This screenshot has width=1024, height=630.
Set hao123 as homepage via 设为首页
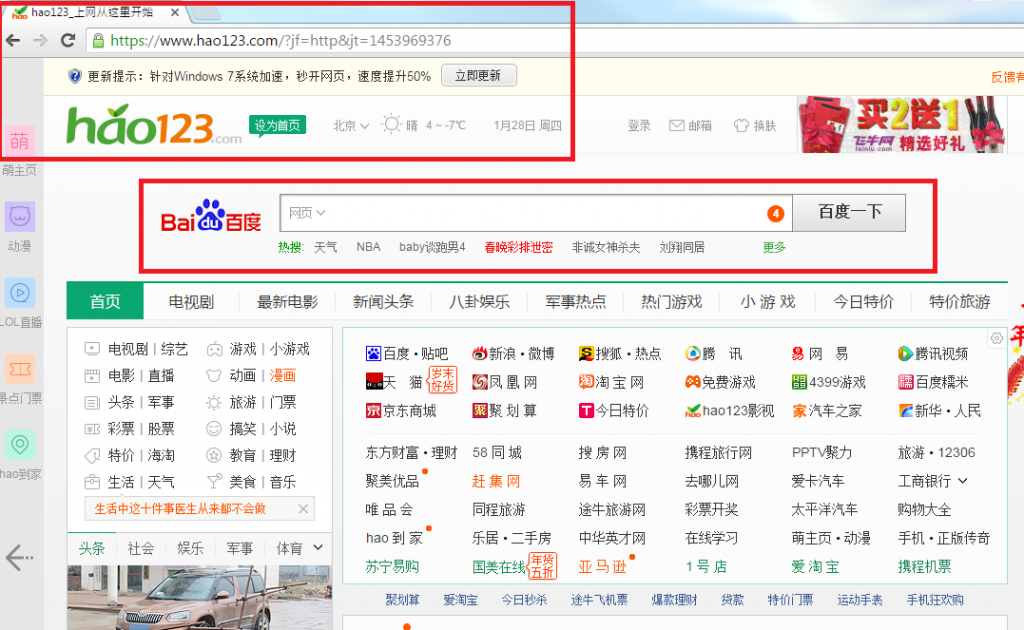tap(277, 126)
